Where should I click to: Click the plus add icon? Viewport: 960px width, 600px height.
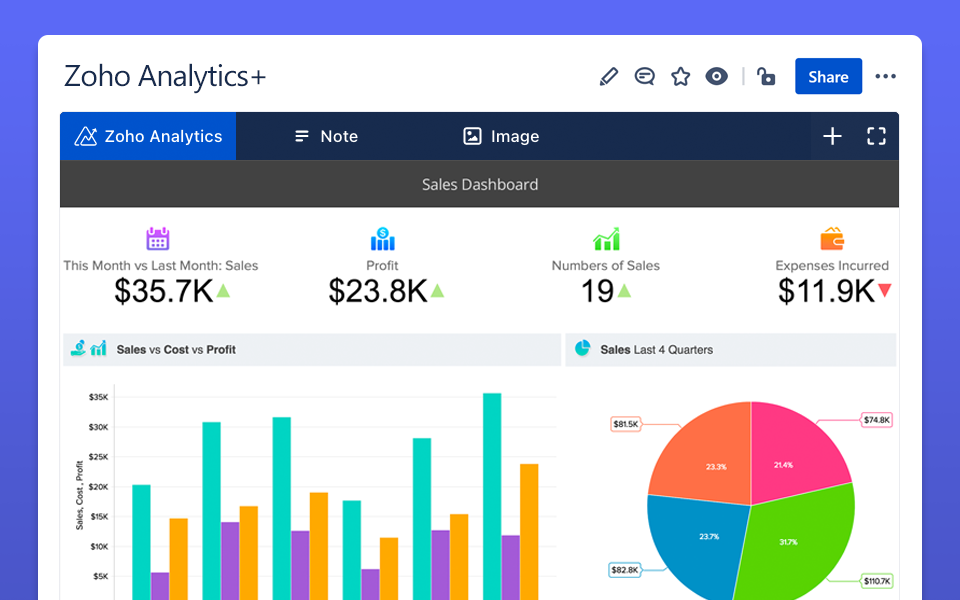pos(832,136)
